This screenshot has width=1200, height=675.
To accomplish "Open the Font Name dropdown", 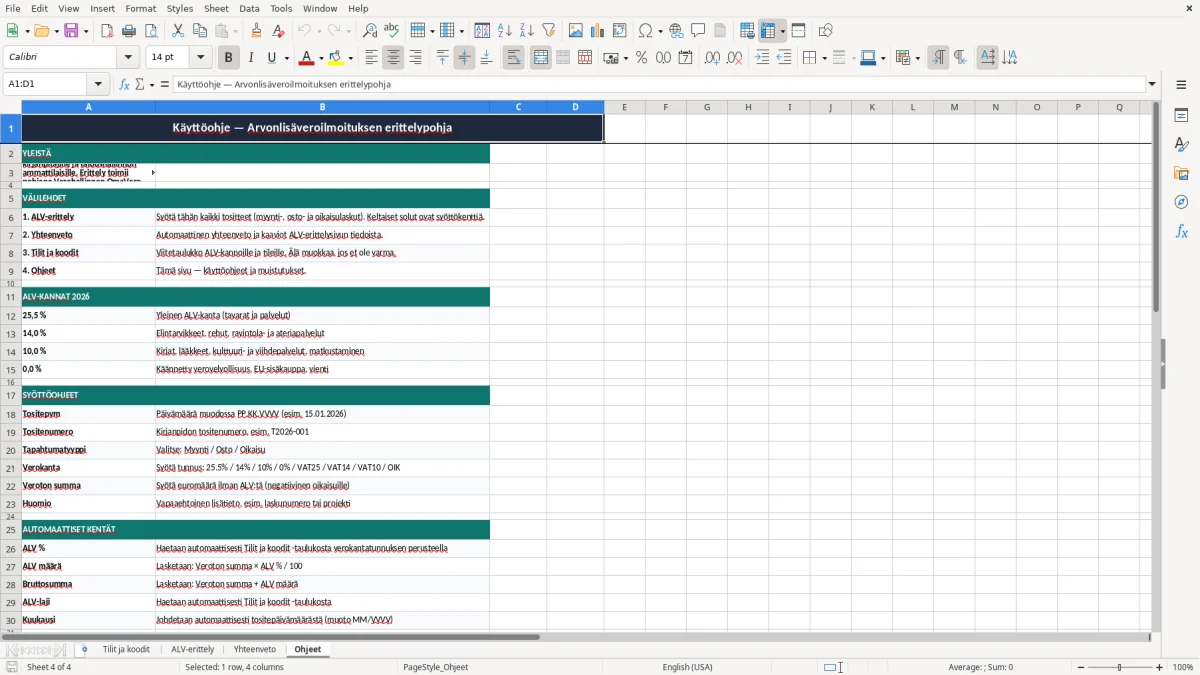I will coord(127,58).
